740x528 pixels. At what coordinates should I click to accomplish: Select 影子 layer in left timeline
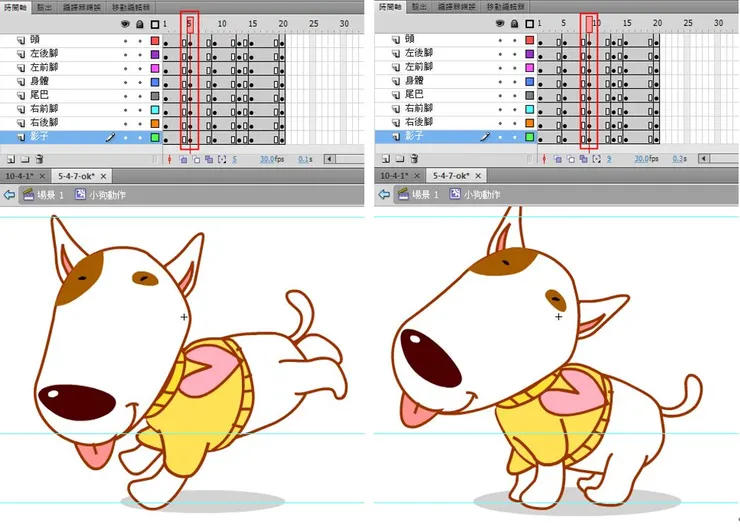click(81, 137)
